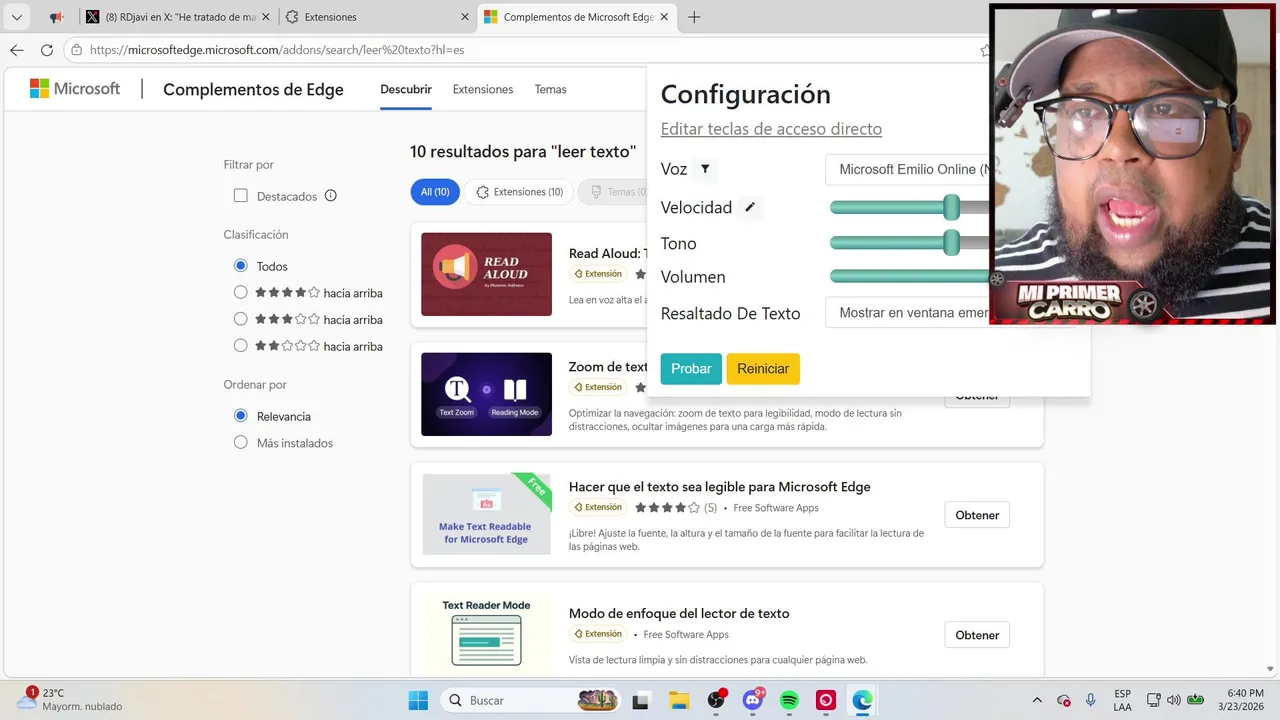Close the Extensiones browser tab
Image resolution: width=1280 pixels, height=720 pixels.
[x=464, y=17]
